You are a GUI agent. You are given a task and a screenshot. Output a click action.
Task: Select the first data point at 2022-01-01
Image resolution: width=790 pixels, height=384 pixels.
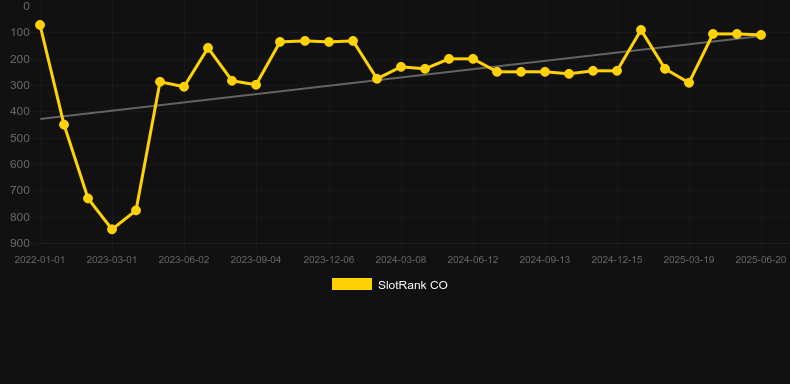[x=40, y=25]
